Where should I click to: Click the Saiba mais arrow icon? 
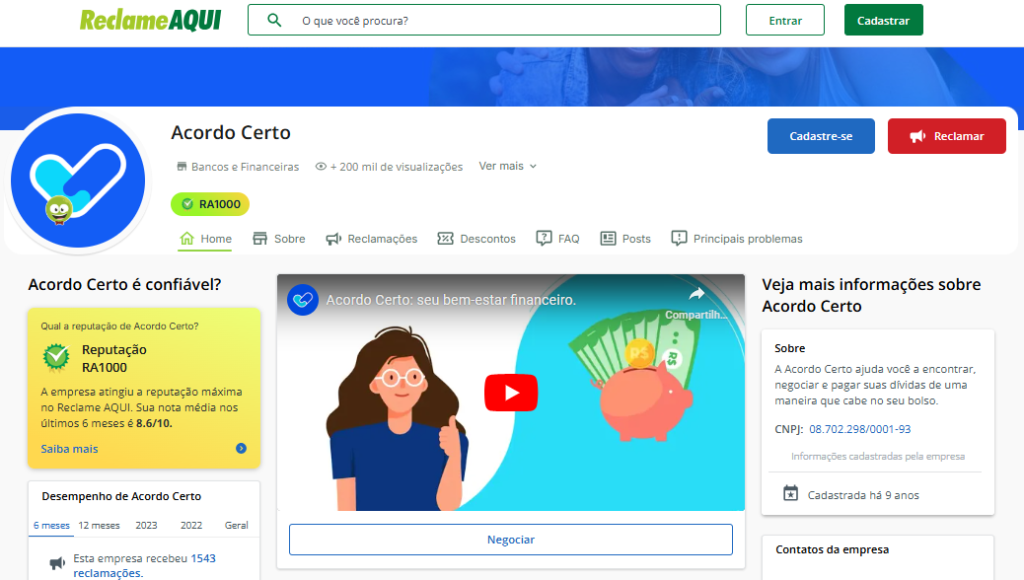(x=241, y=449)
